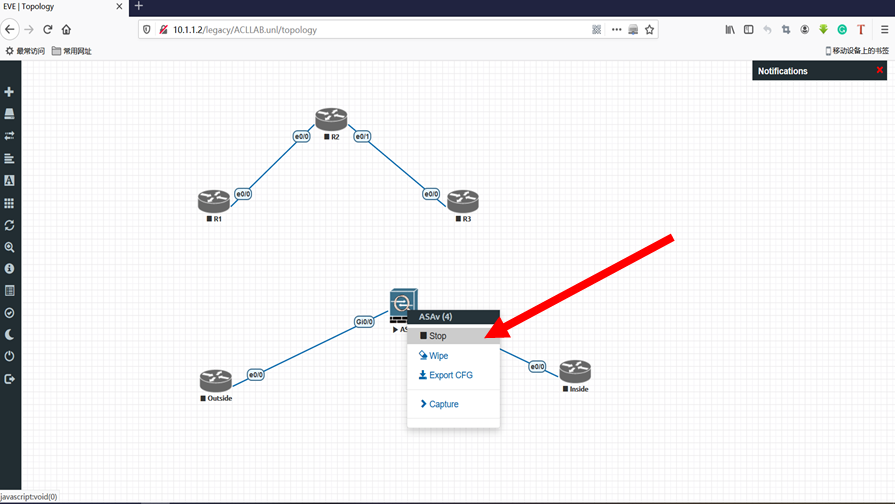Select Stop in the ASAv context menu
Screen dimensions: 895x504
click(438, 336)
